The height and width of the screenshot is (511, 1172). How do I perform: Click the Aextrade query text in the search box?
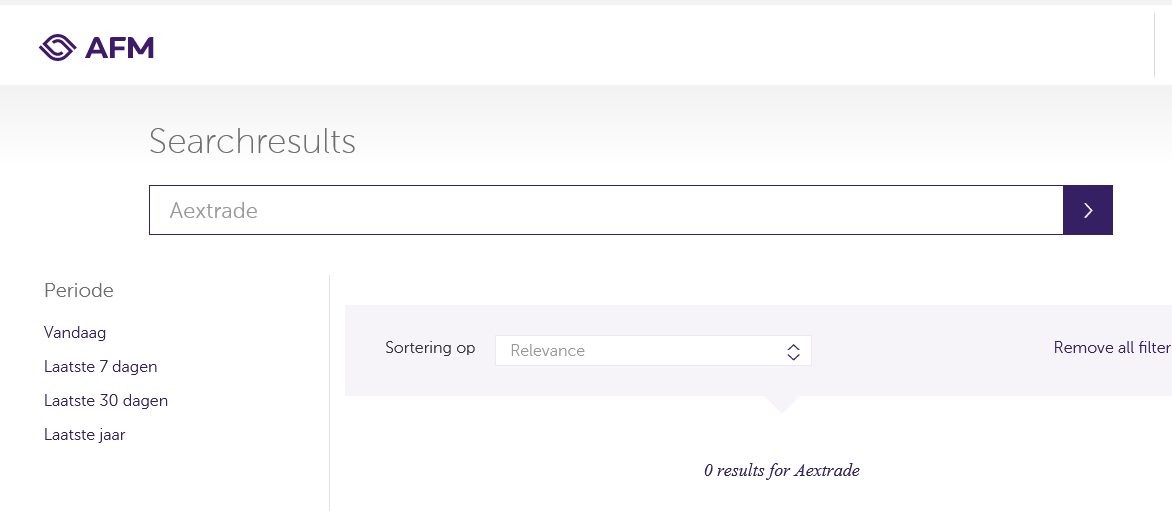tap(213, 211)
